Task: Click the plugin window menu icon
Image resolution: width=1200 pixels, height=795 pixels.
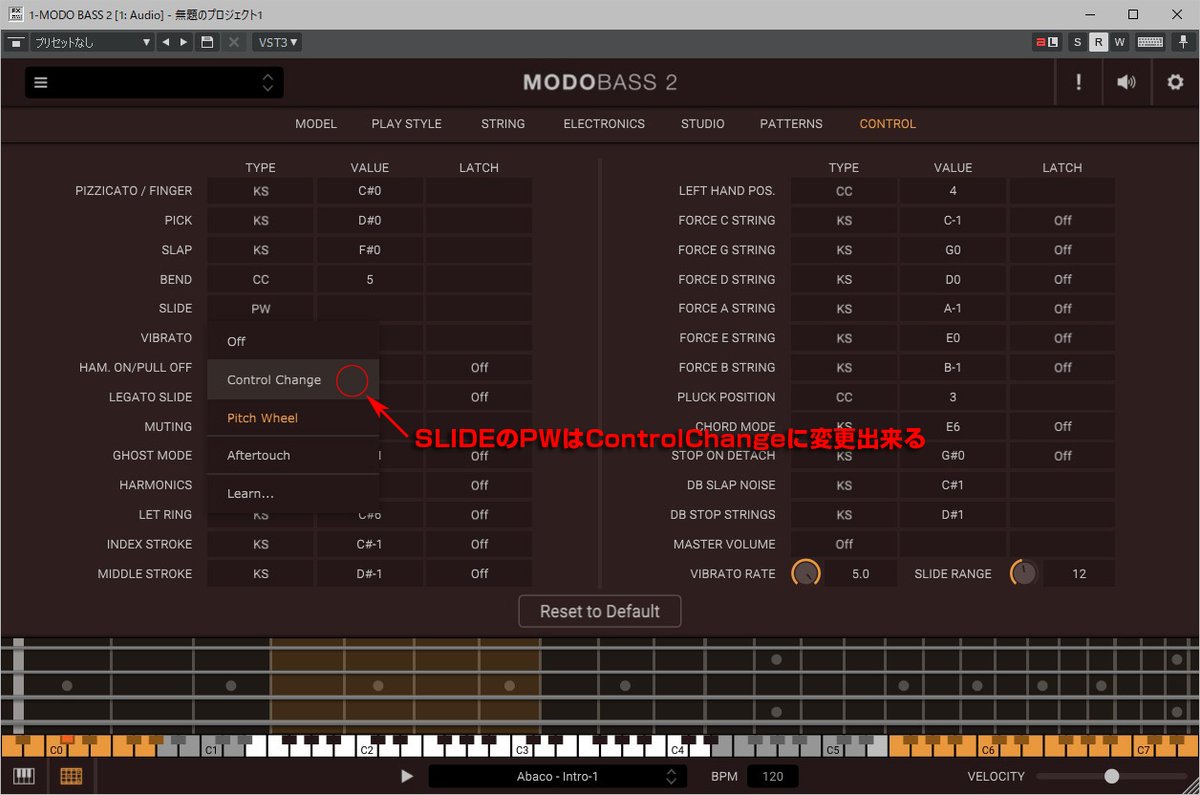Action: tap(15, 42)
